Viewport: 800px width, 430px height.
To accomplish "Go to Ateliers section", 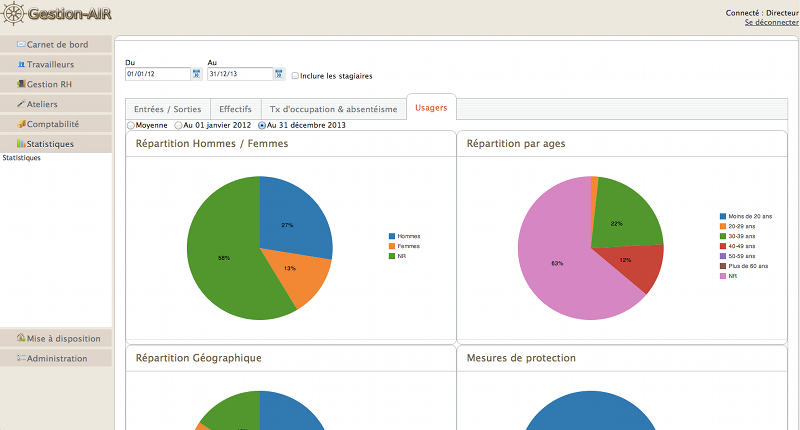I will click(x=56, y=104).
